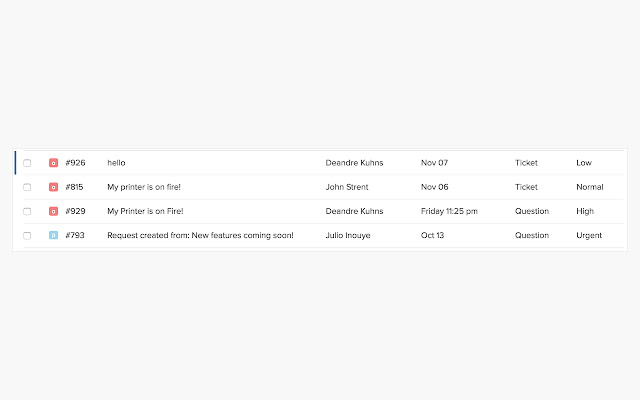640x400 pixels.
Task: Click the red open-status icon for ticket #815
Action: 53,187
